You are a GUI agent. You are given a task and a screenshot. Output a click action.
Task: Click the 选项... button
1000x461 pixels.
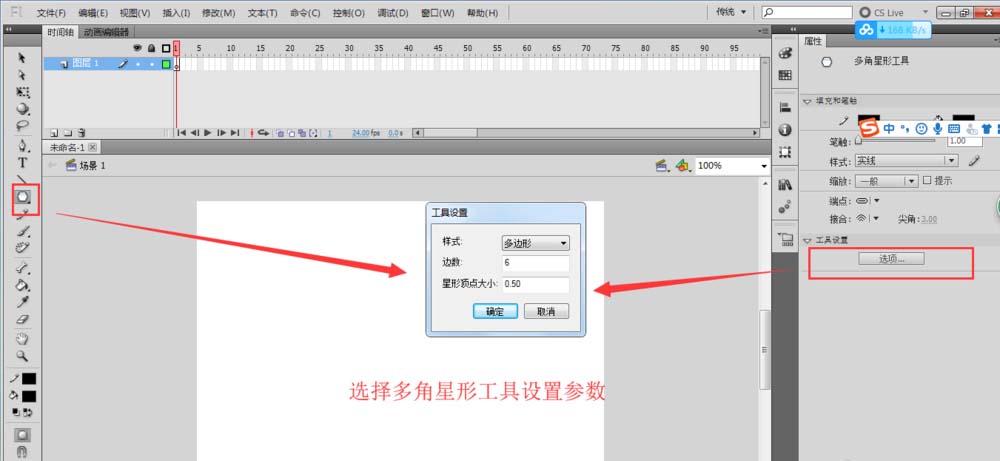point(892,258)
